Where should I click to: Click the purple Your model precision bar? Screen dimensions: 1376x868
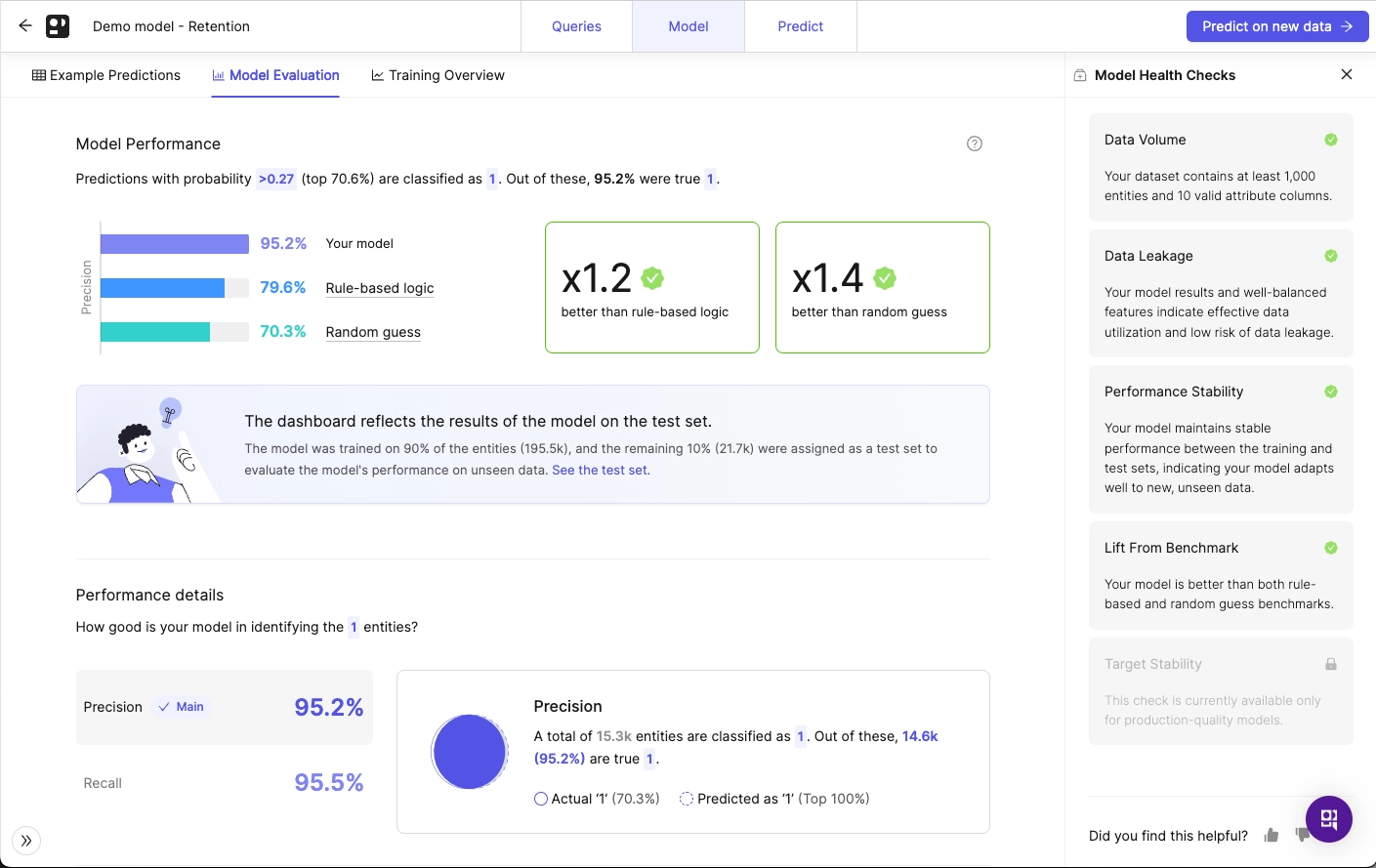[x=175, y=244]
